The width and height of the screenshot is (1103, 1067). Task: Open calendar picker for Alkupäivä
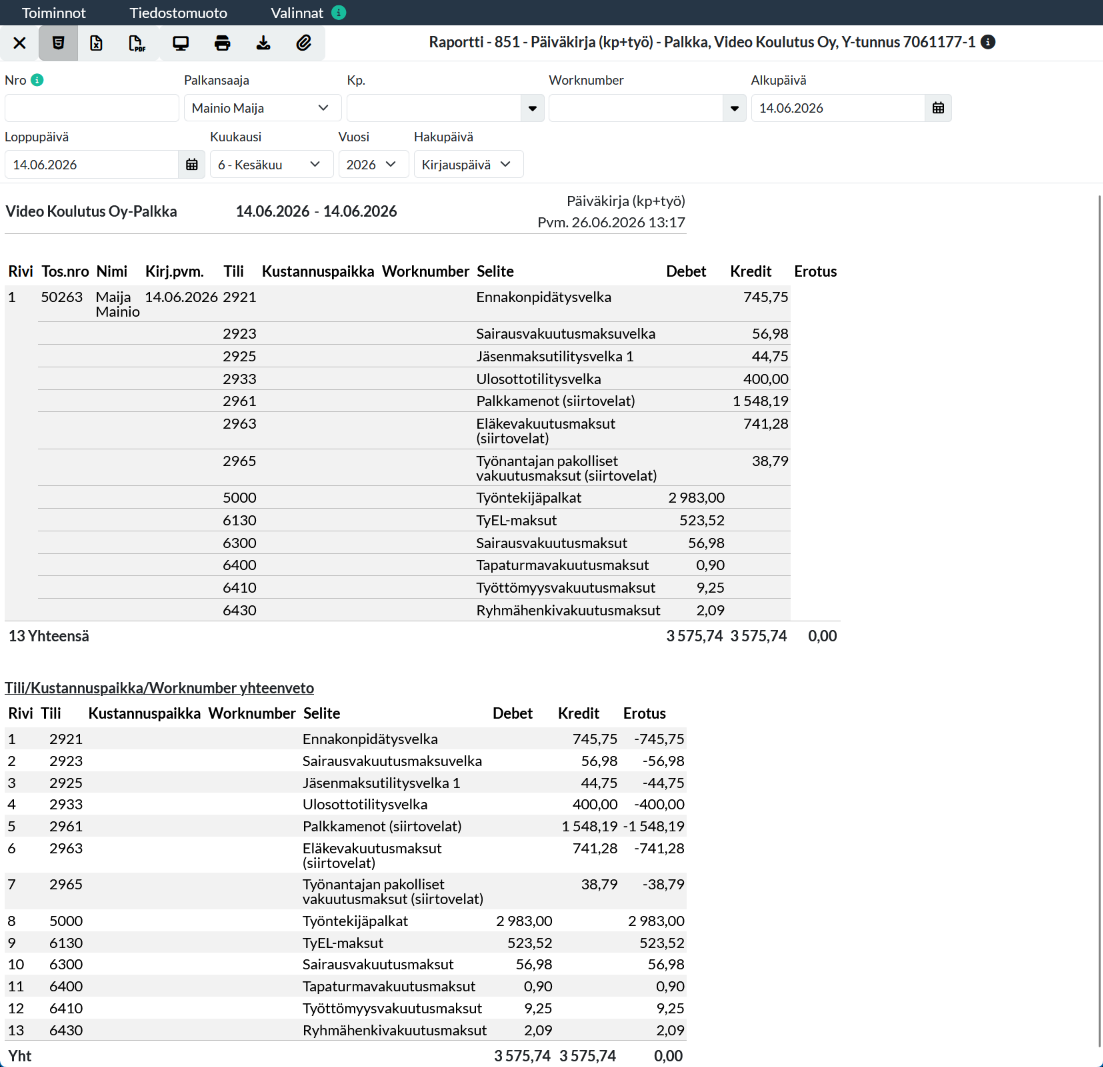tap(938, 108)
